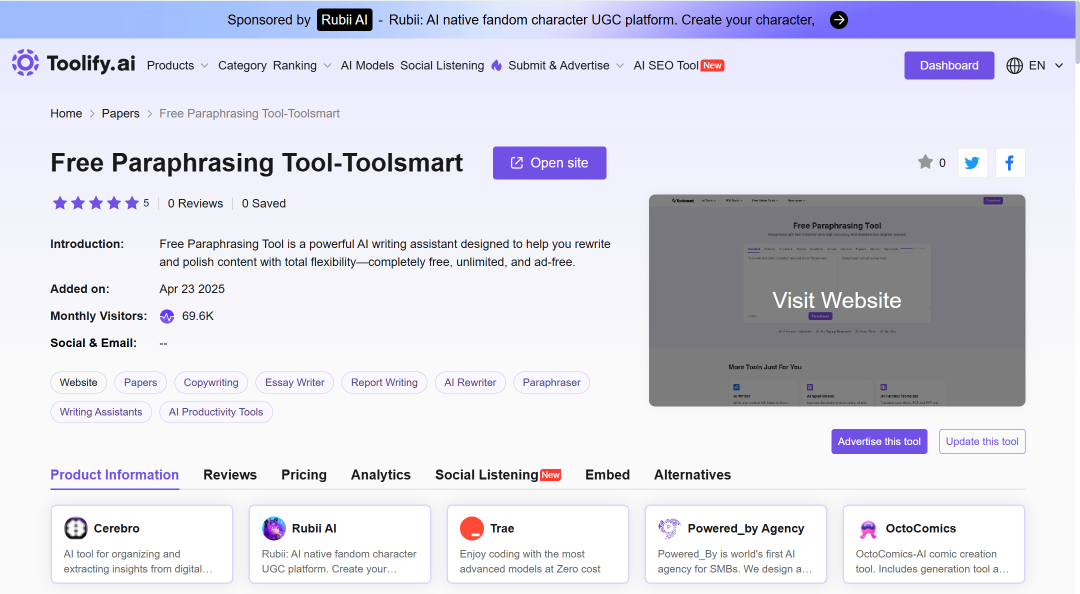This screenshot has height=594, width=1080.
Task: Open Social Listening in top navigation
Action: click(442, 65)
